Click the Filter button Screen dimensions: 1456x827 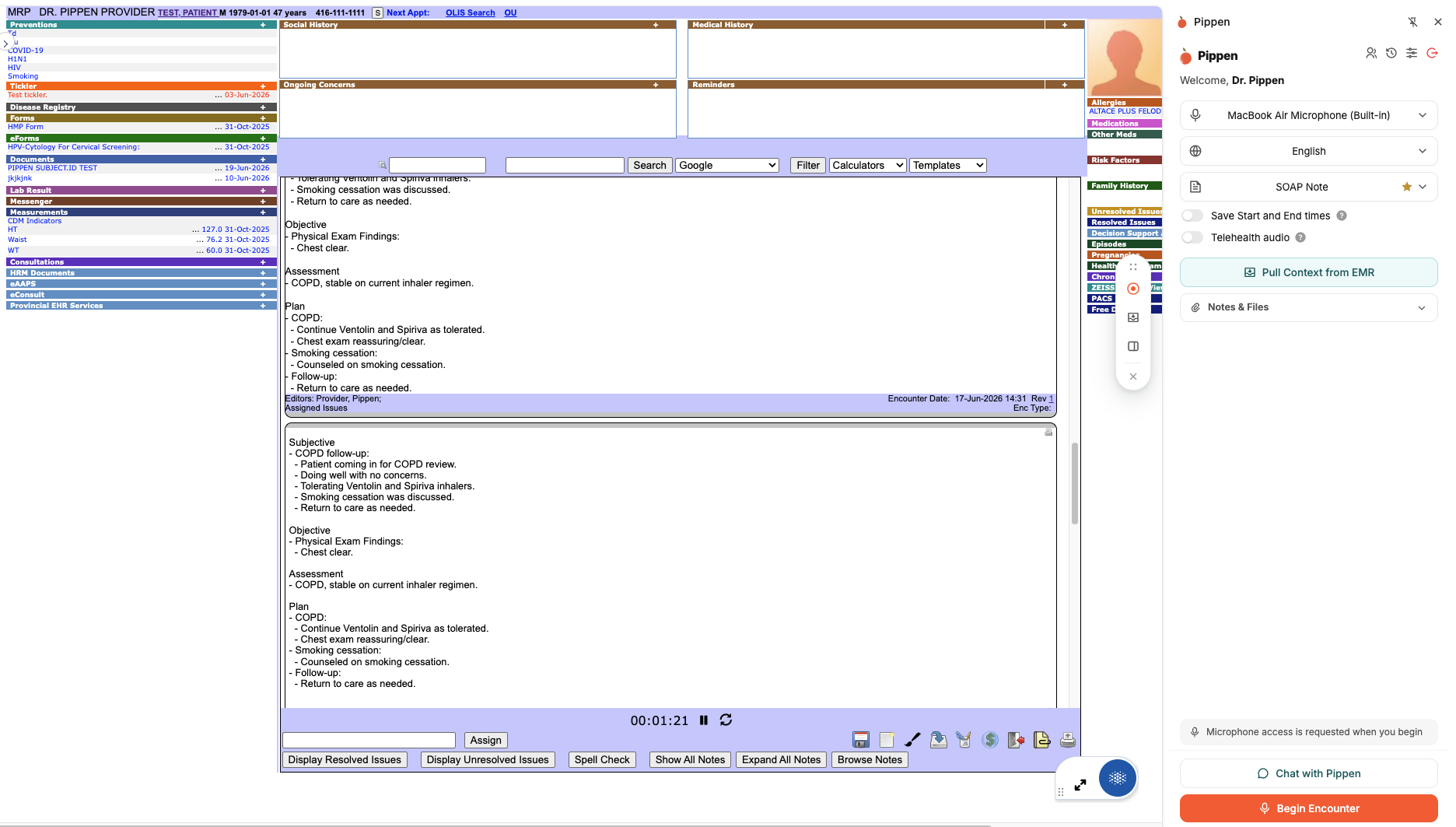[807, 165]
